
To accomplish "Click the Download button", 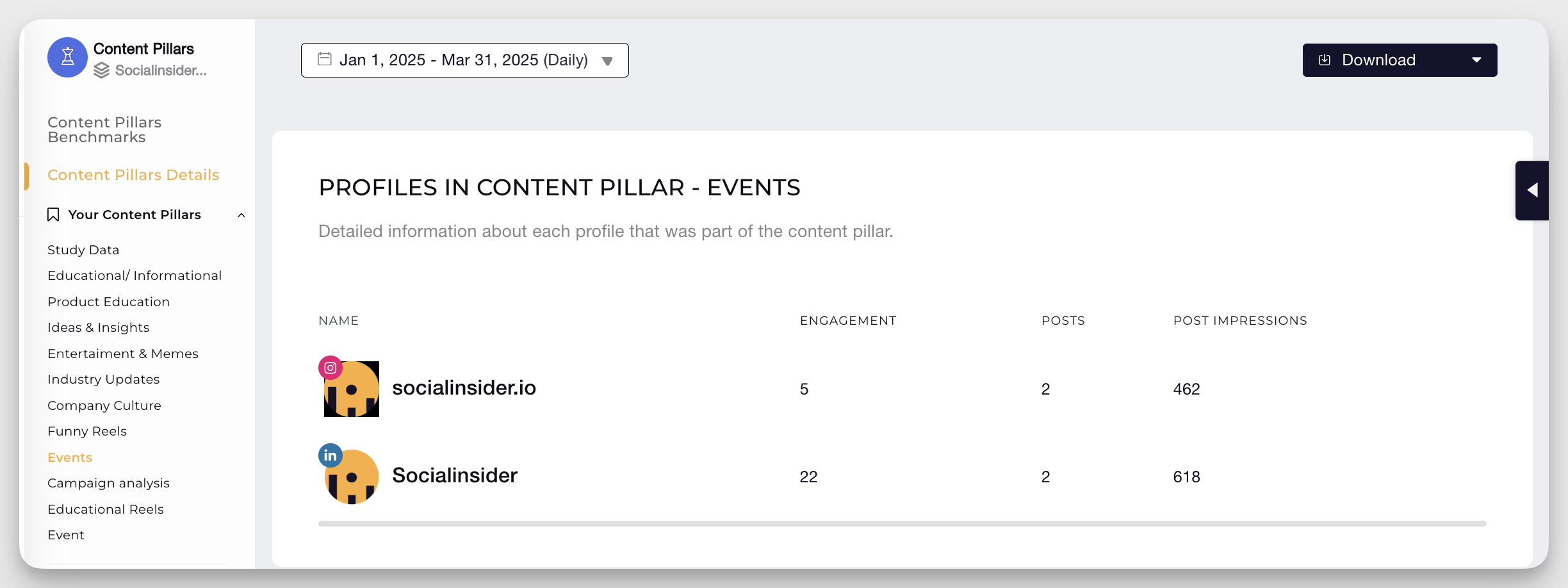I will 1400,60.
